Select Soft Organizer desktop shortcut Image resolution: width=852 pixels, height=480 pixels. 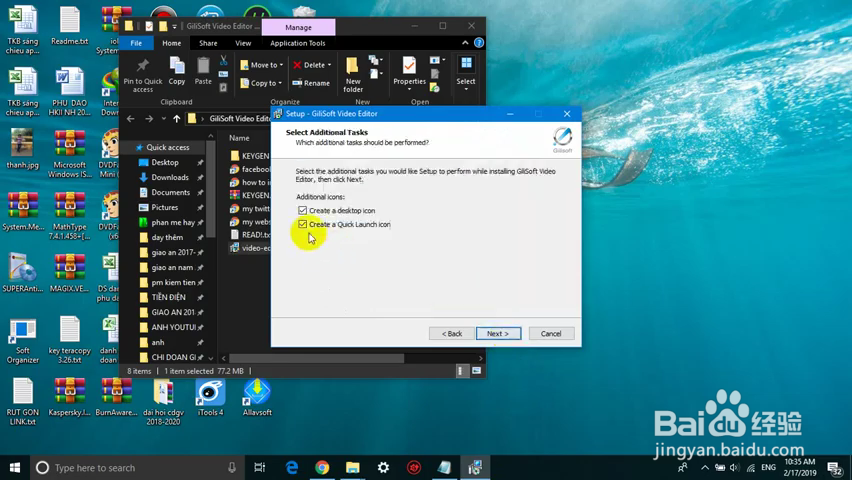pyautogui.click(x=22, y=341)
